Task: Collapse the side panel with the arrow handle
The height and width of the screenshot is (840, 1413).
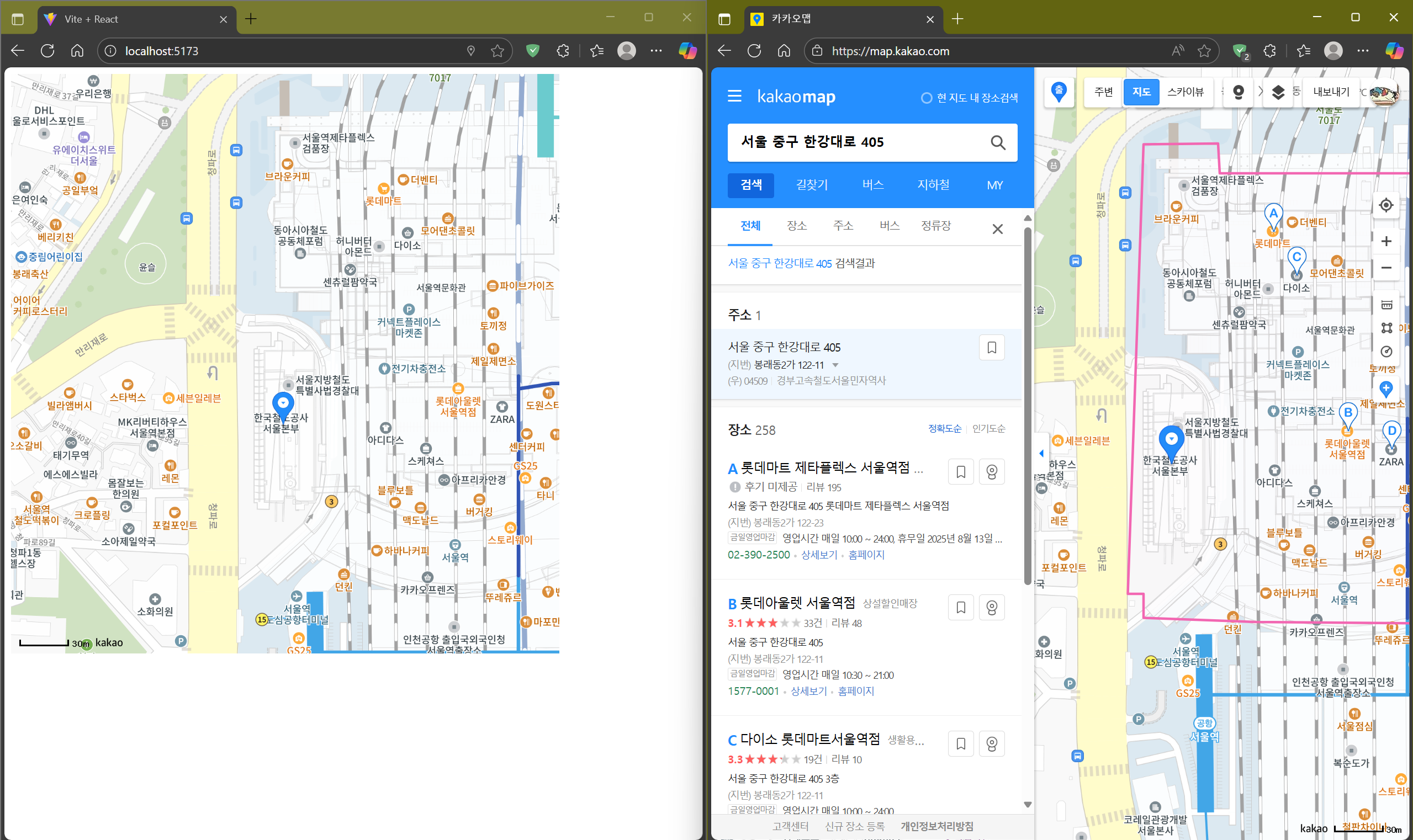Action: (1041, 453)
